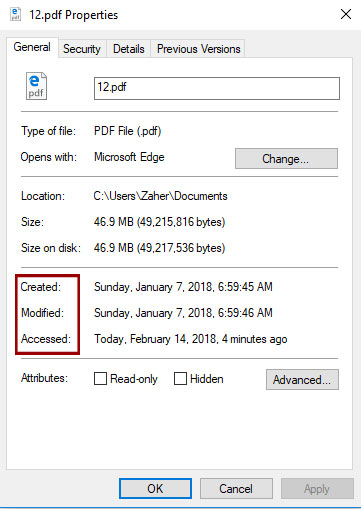This screenshot has width=361, height=509.
Task: Open Advanced... attributes settings
Action: [302, 379]
